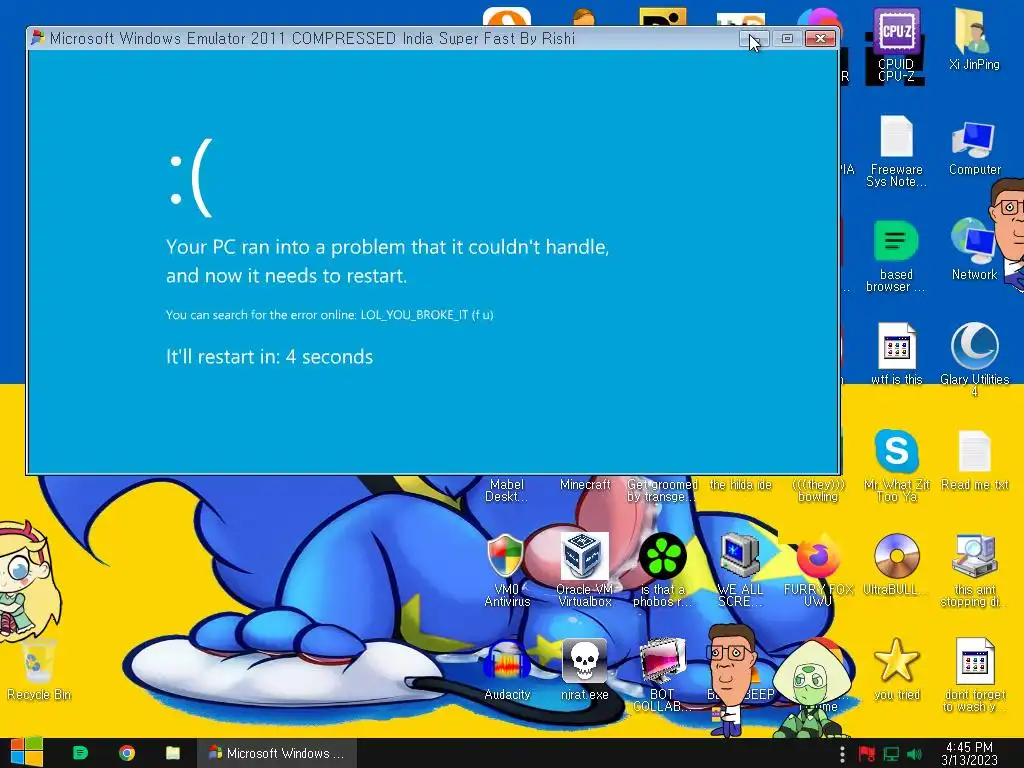The image size is (1024, 768).
Task: Minimize the Windows Emulator window
Action: pos(754,39)
